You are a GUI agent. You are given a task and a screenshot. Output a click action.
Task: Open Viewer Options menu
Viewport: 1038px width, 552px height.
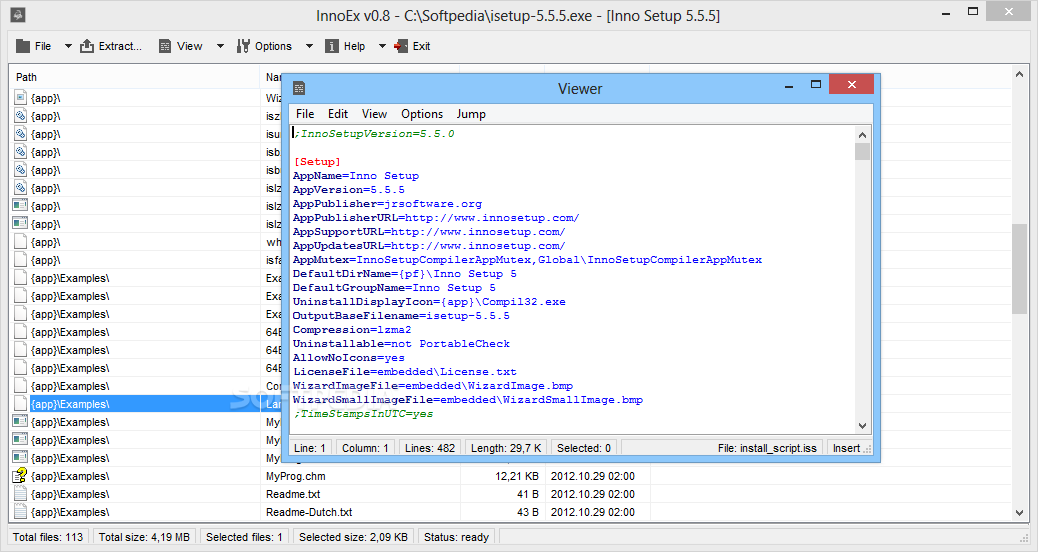(x=422, y=114)
